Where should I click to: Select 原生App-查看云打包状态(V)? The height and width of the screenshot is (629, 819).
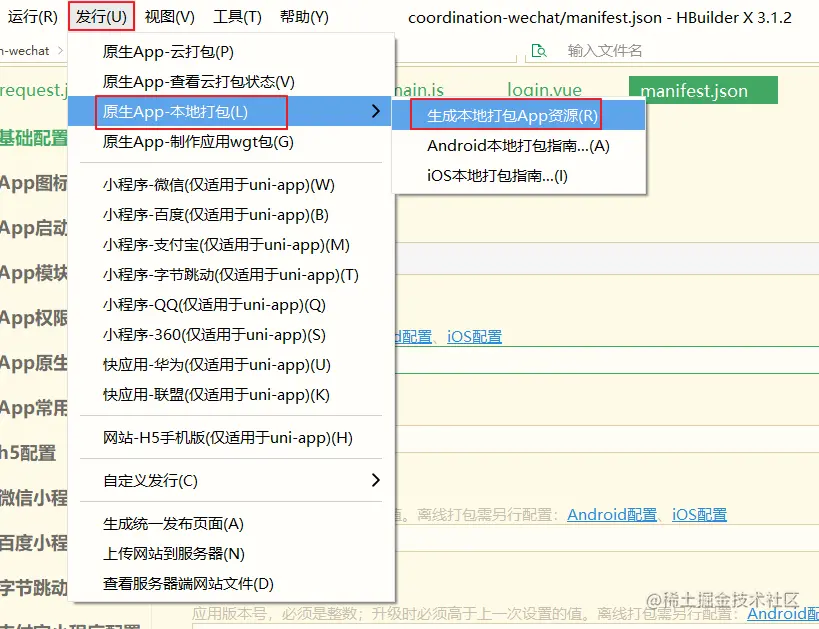point(231,81)
